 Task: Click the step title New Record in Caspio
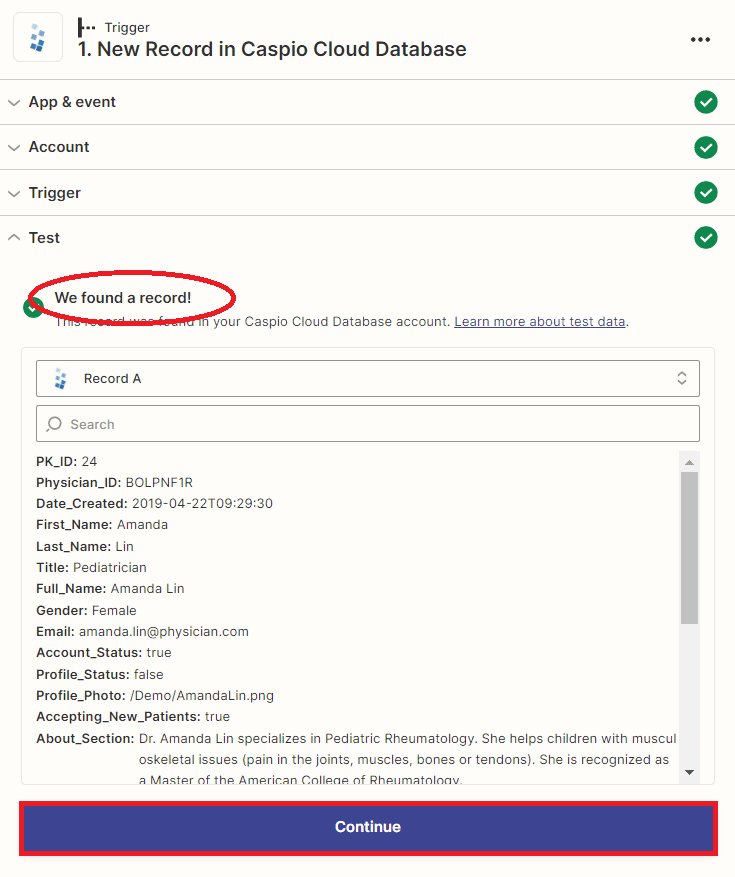click(x=272, y=49)
